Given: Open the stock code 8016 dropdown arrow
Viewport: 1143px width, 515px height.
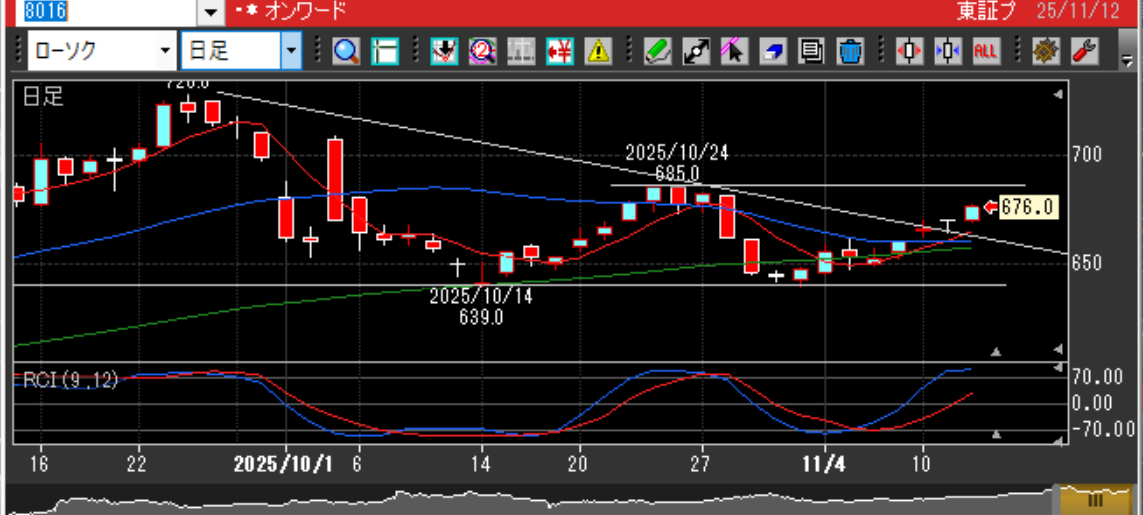Looking at the screenshot, I should click(210, 12).
